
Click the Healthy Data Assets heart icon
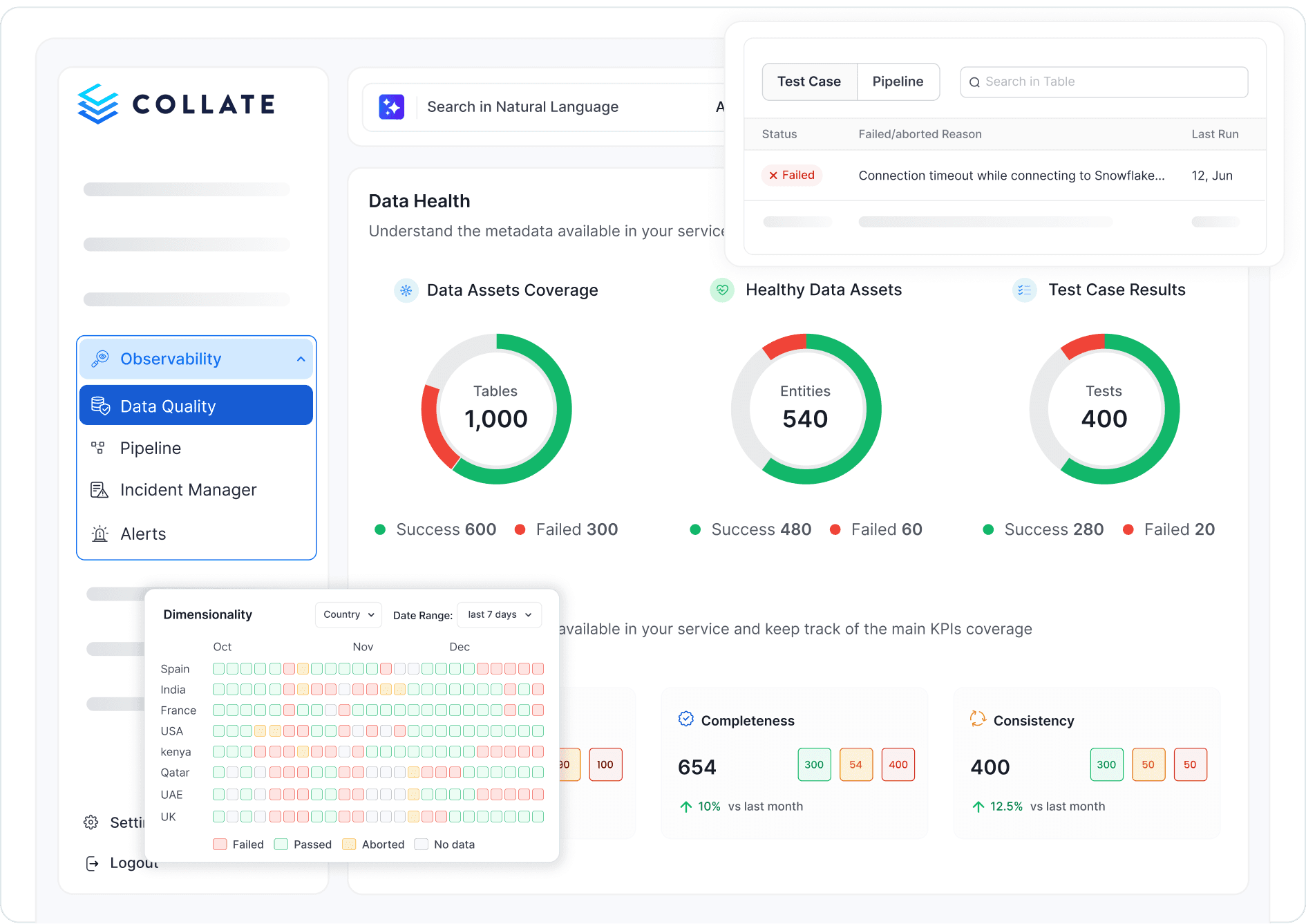point(722,290)
